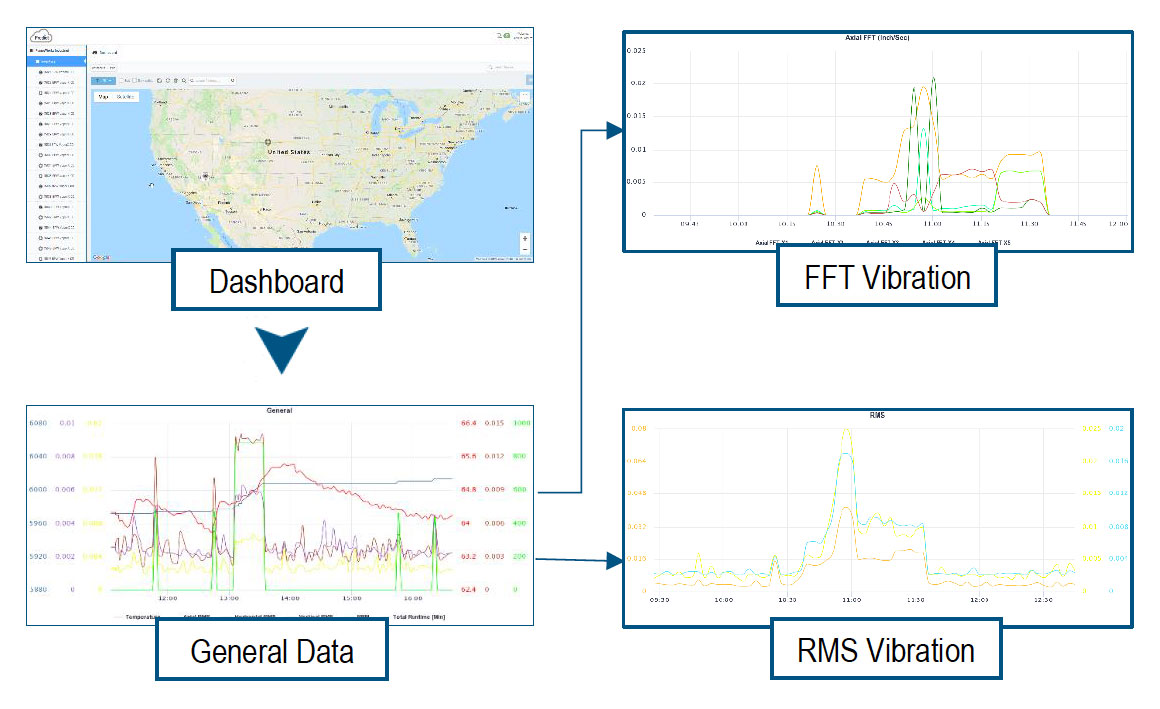Click the user account area in the top-right corner
Viewport: 1160px width, 709px height.
(x=521, y=36)
